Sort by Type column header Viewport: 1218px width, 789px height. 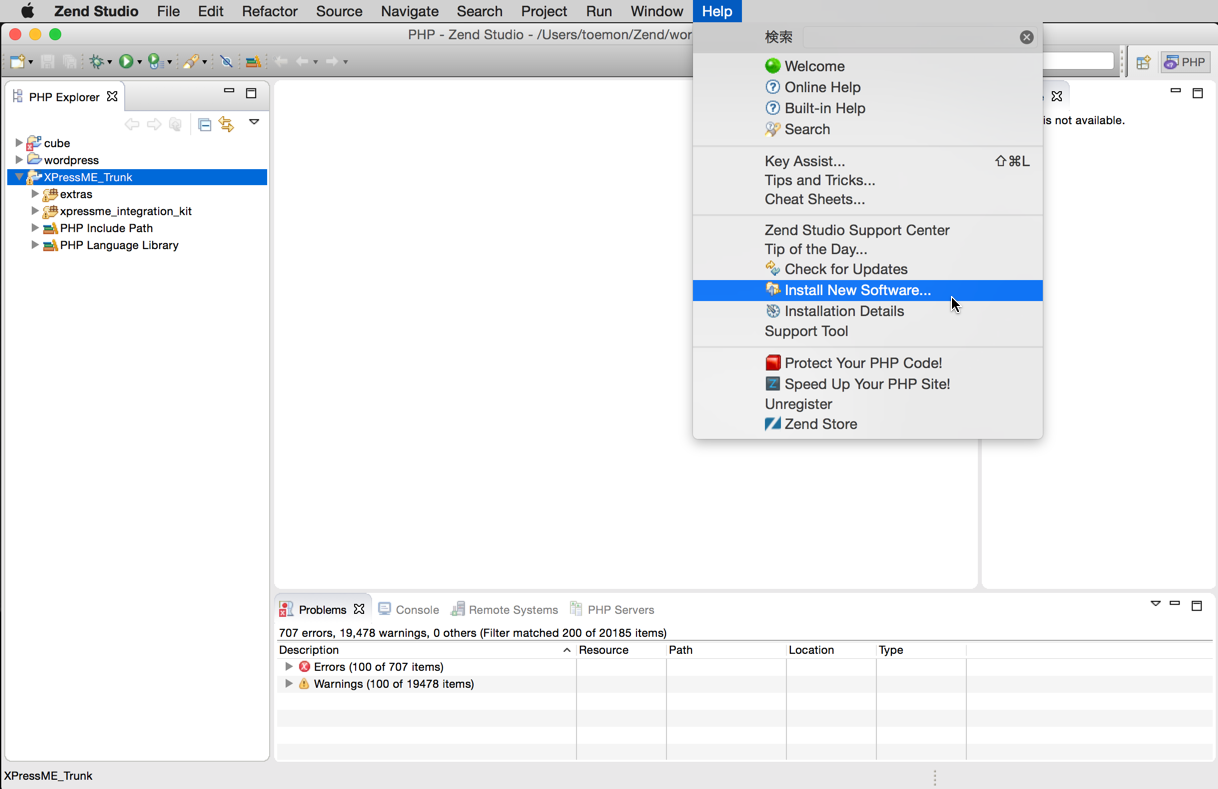pos(921,650)
